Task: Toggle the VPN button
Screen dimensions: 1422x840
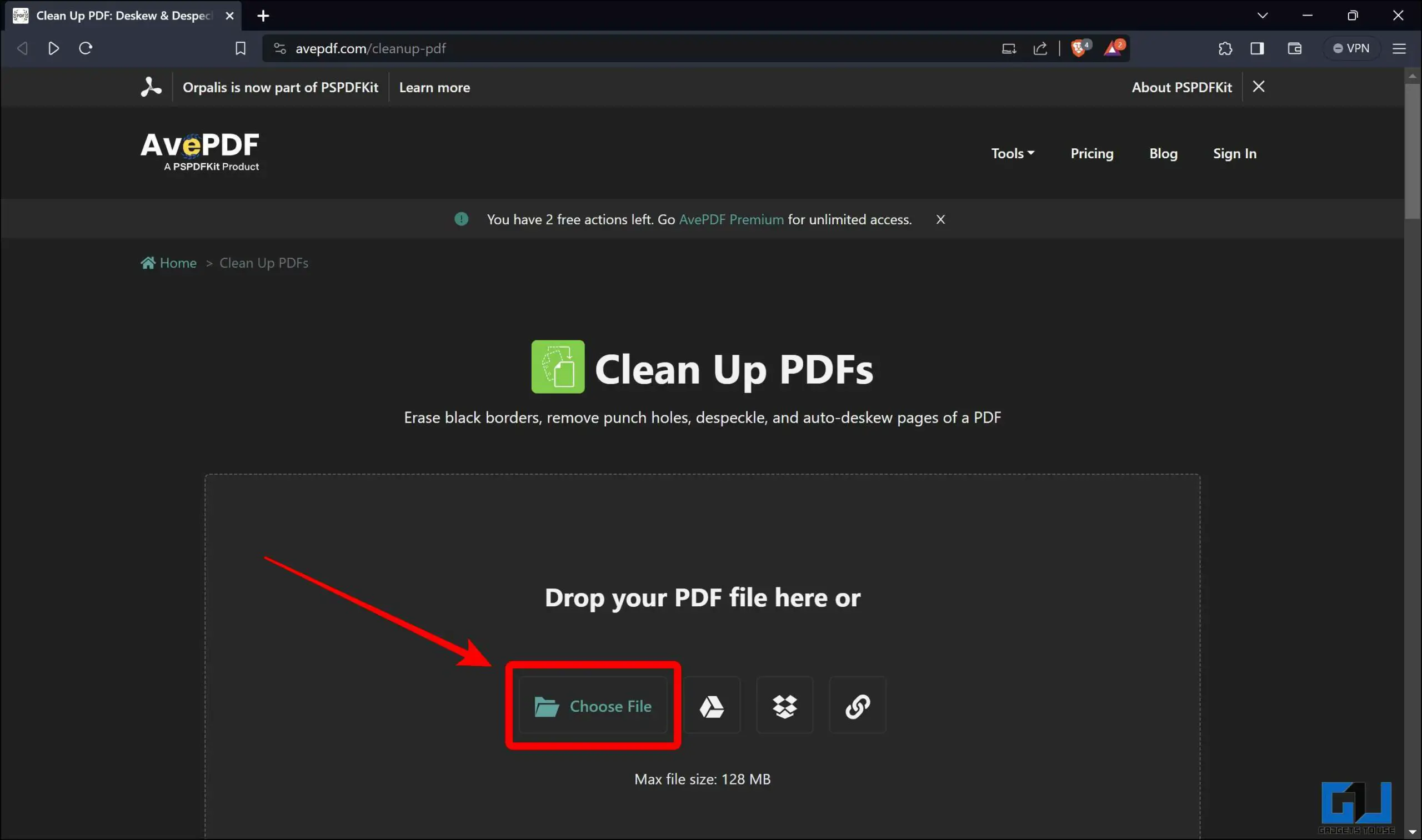Action: pos(1351,49)
